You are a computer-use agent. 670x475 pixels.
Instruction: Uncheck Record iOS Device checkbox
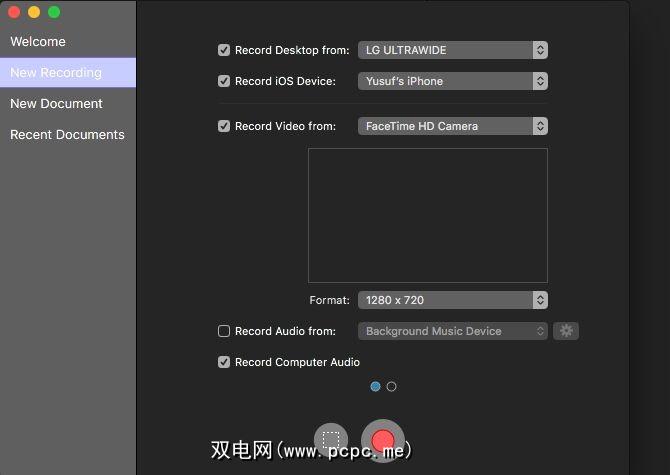(x=224, y=81)
